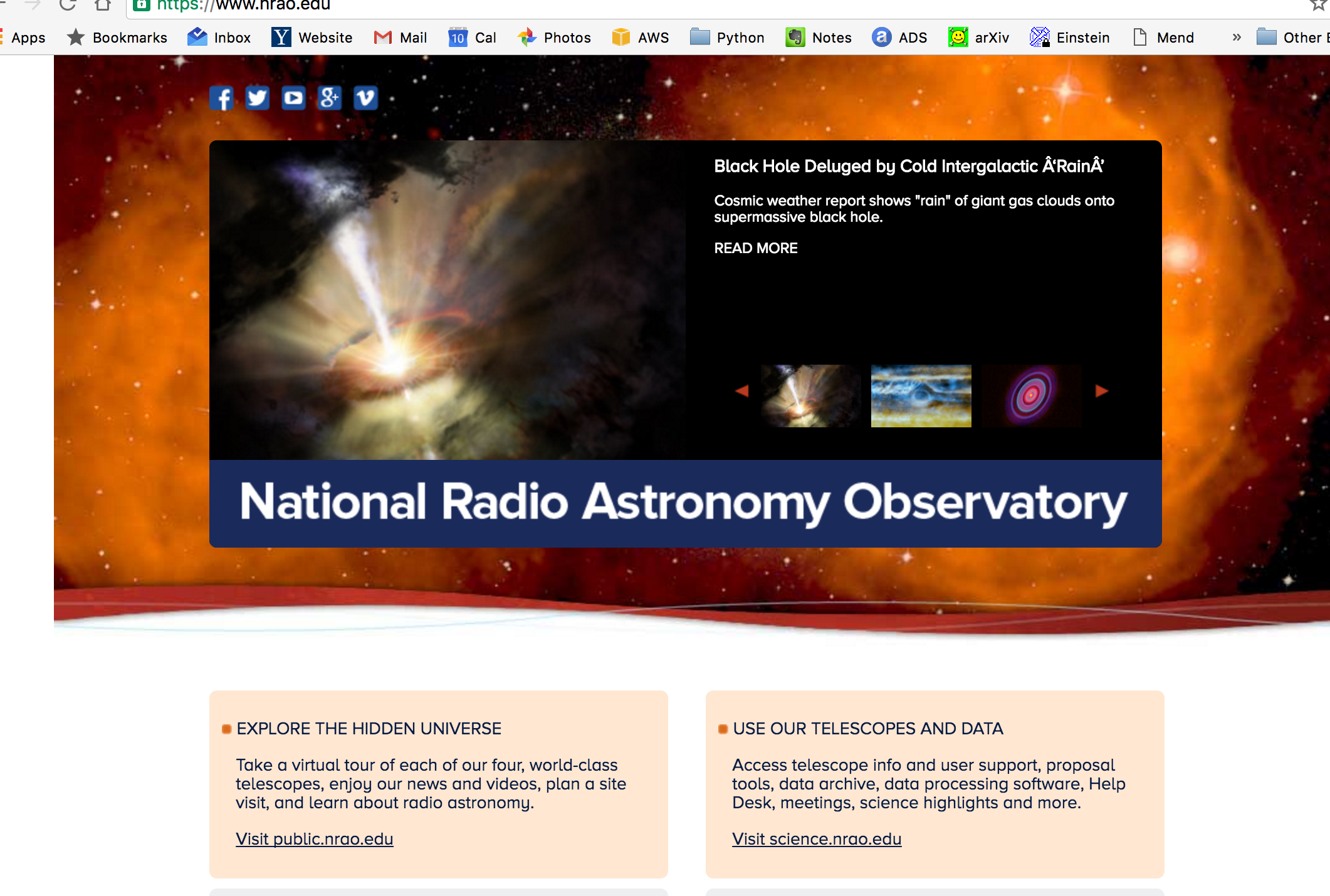Image resolution: width=1330 pixels, height=896 pixels.
Task: Click the browser home icon
Action: (x=103, y=5)
